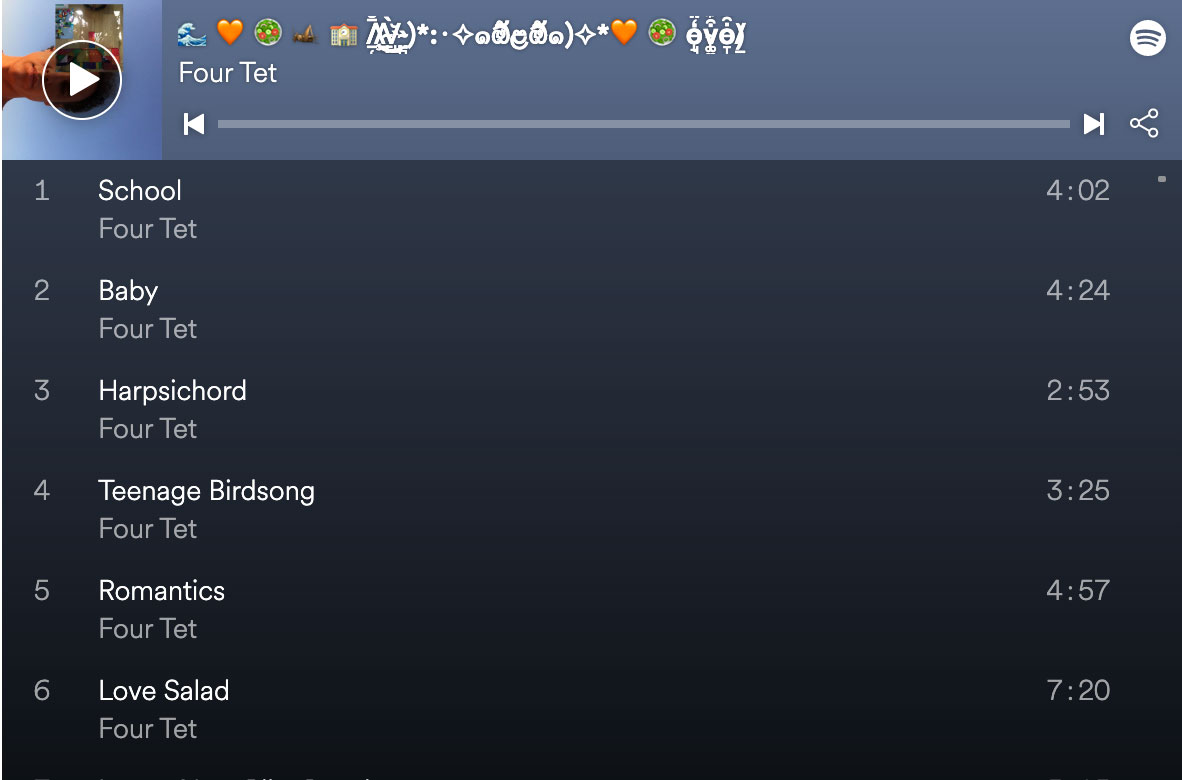Play track 1 School
Viewport: 1182px width, 780px height.
pyautogui.click(x=571, y=210)
